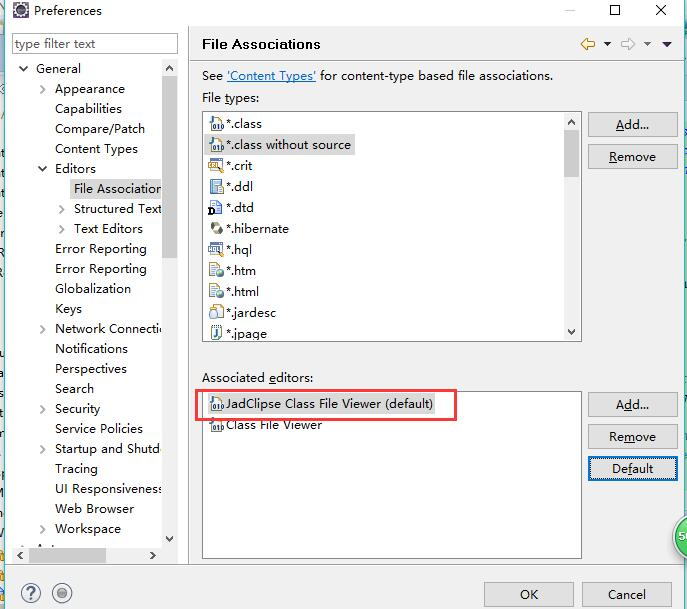
Task: Open the view menu dropdown arrow
Action: click(x=665, y=44)
